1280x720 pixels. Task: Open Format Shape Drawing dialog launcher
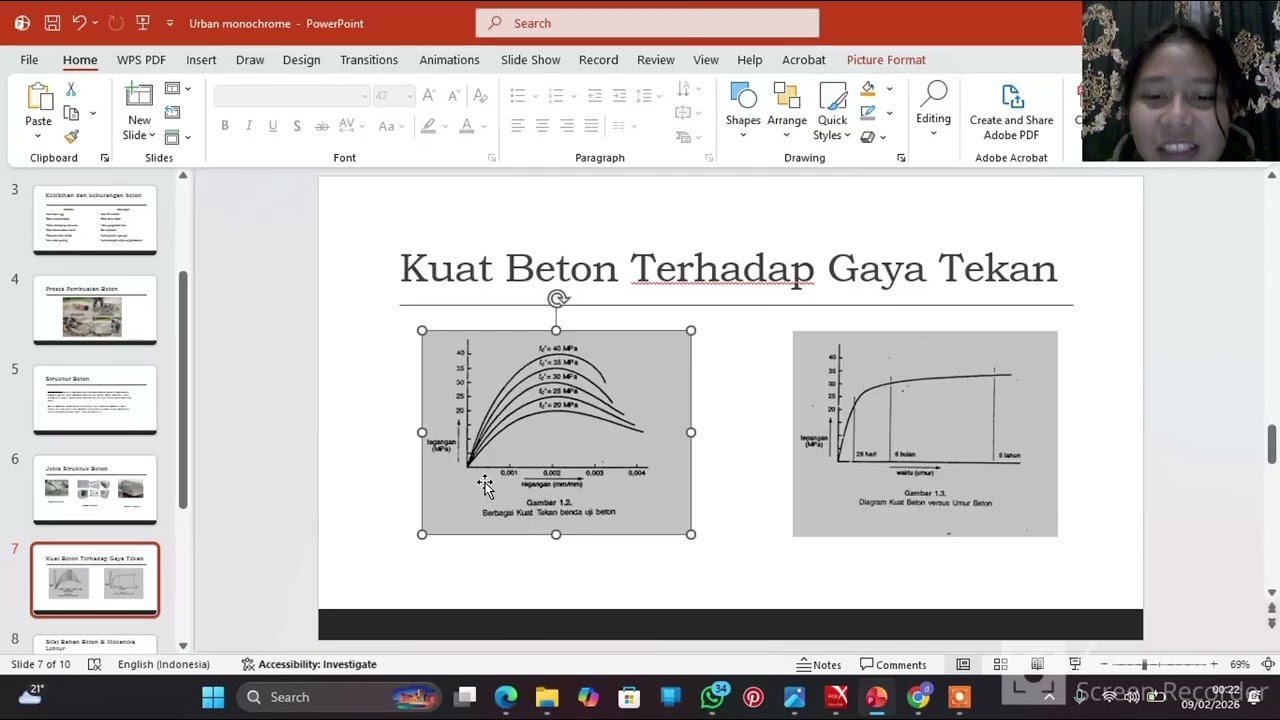(x=901, y=158)
